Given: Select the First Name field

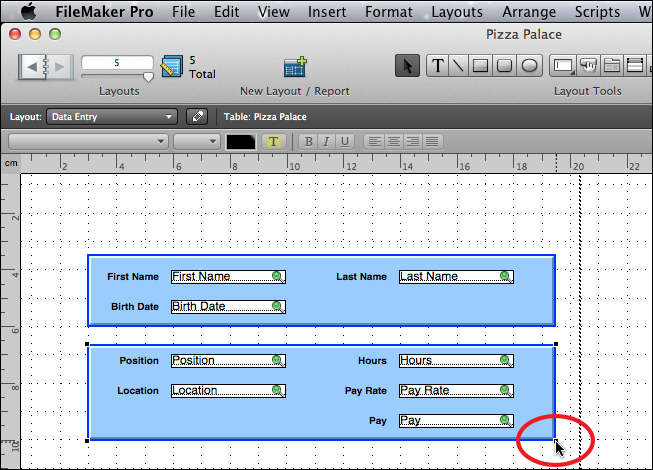Looking at the screenshot, I should click(228, 277).
